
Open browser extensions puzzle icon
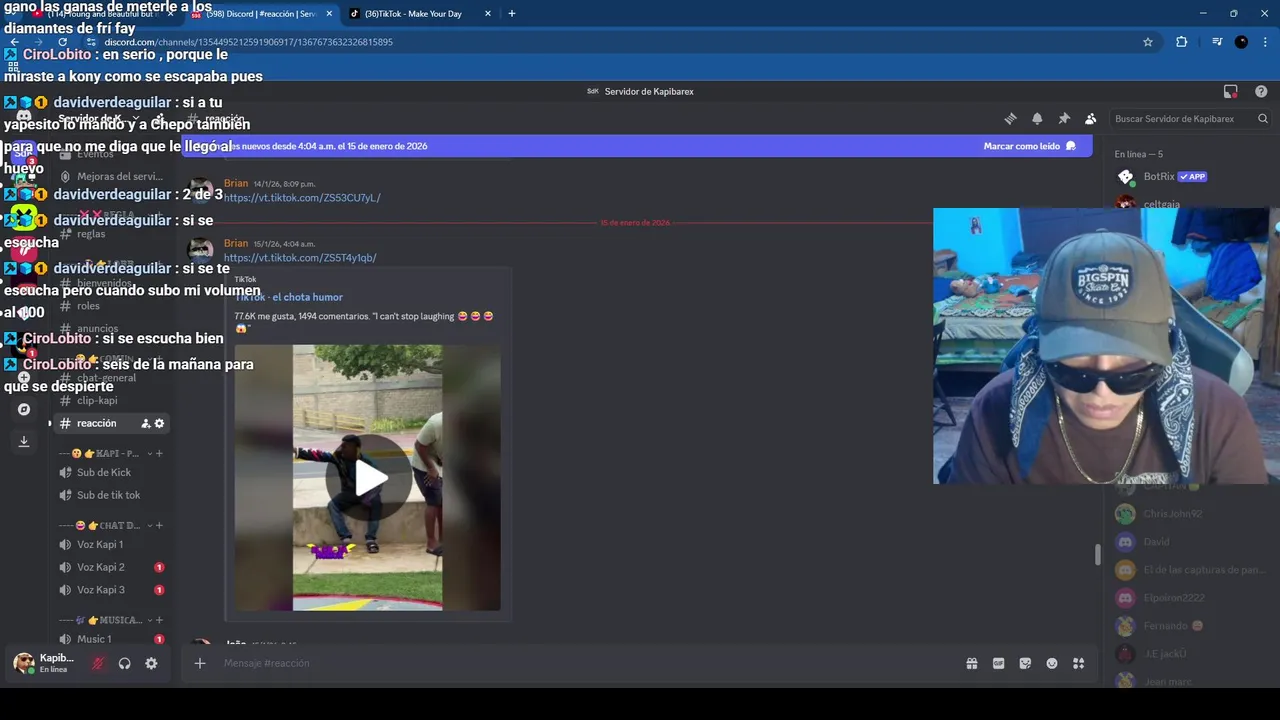pos(1181,42)
